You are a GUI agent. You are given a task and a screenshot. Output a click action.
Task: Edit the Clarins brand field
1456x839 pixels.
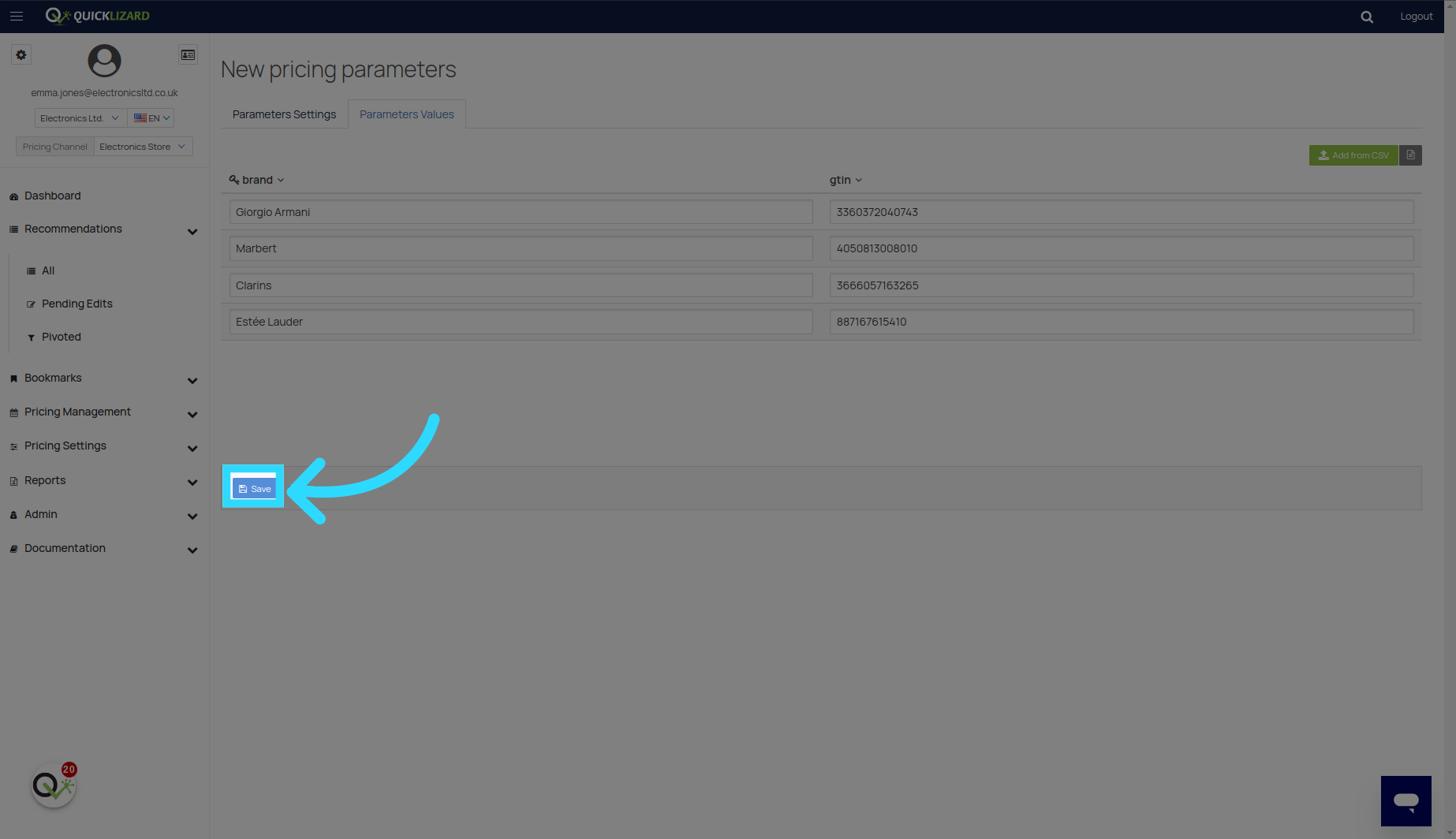pyautogui.click(x=521, y=285)
